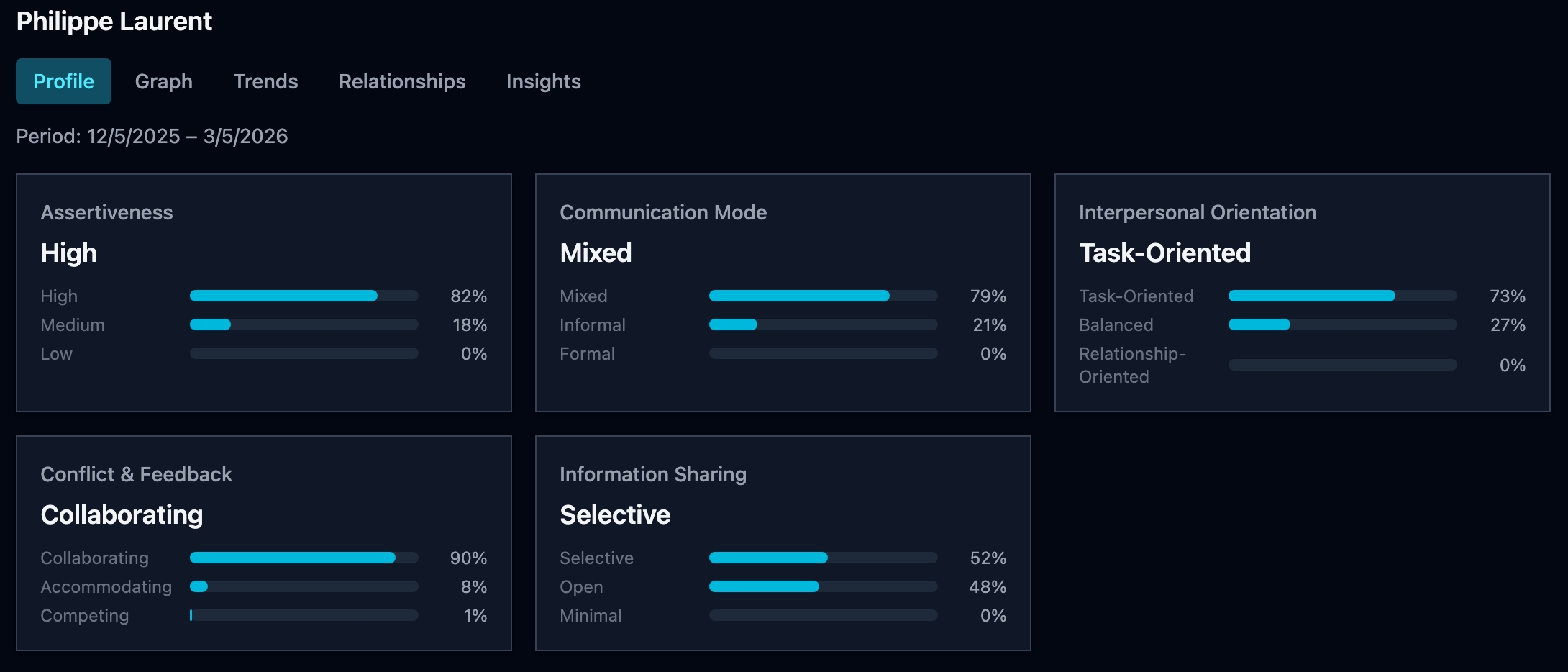Switch to the Graph tab
The height and width of the screenshot is (672, 1568).
(163, 81)
